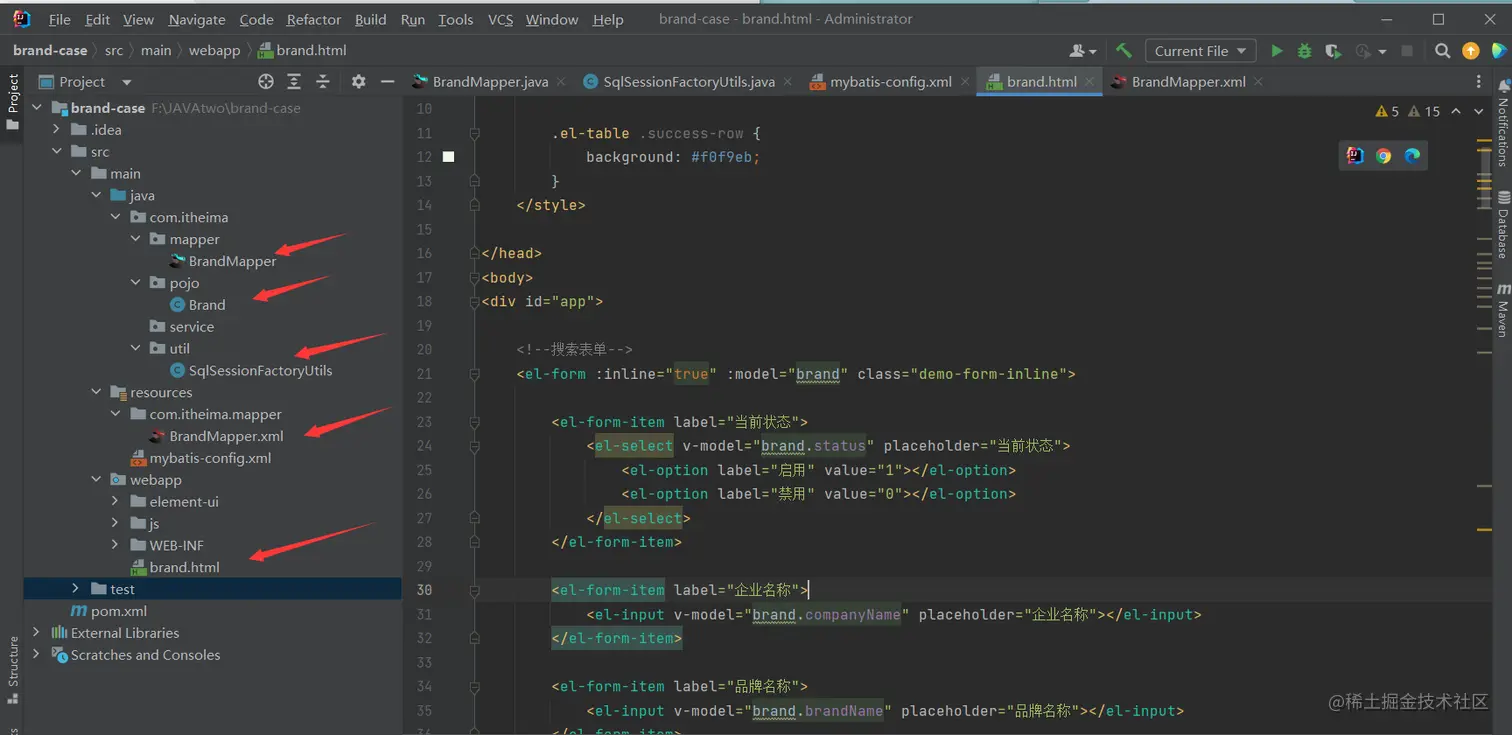Open Search Everywhere magnifier icon
1512x735 pixels.
coord(1442,51)
